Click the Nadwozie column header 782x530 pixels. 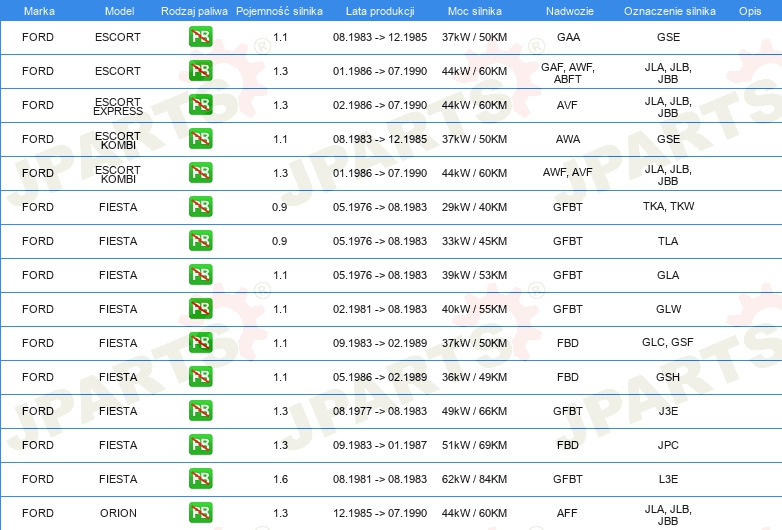pyautogui.click(x=570, y=11)
